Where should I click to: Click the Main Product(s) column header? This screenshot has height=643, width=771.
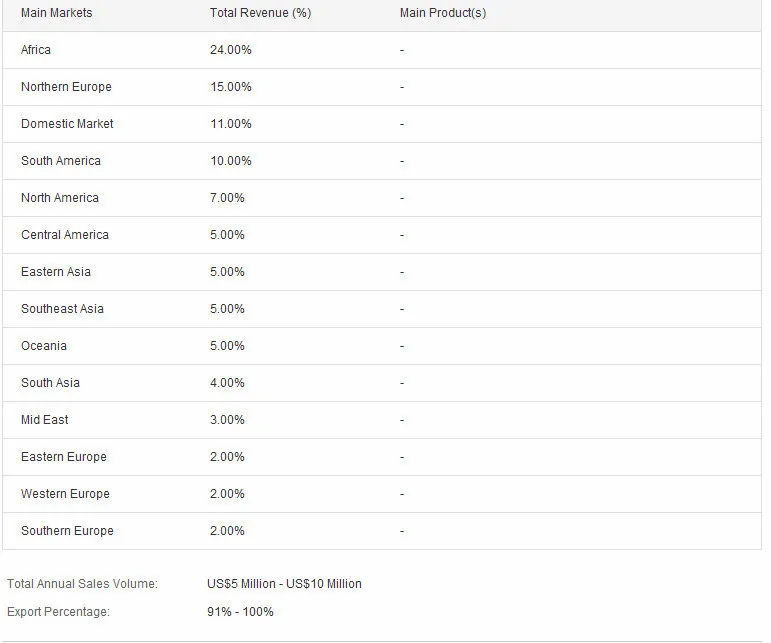(443, 13)
